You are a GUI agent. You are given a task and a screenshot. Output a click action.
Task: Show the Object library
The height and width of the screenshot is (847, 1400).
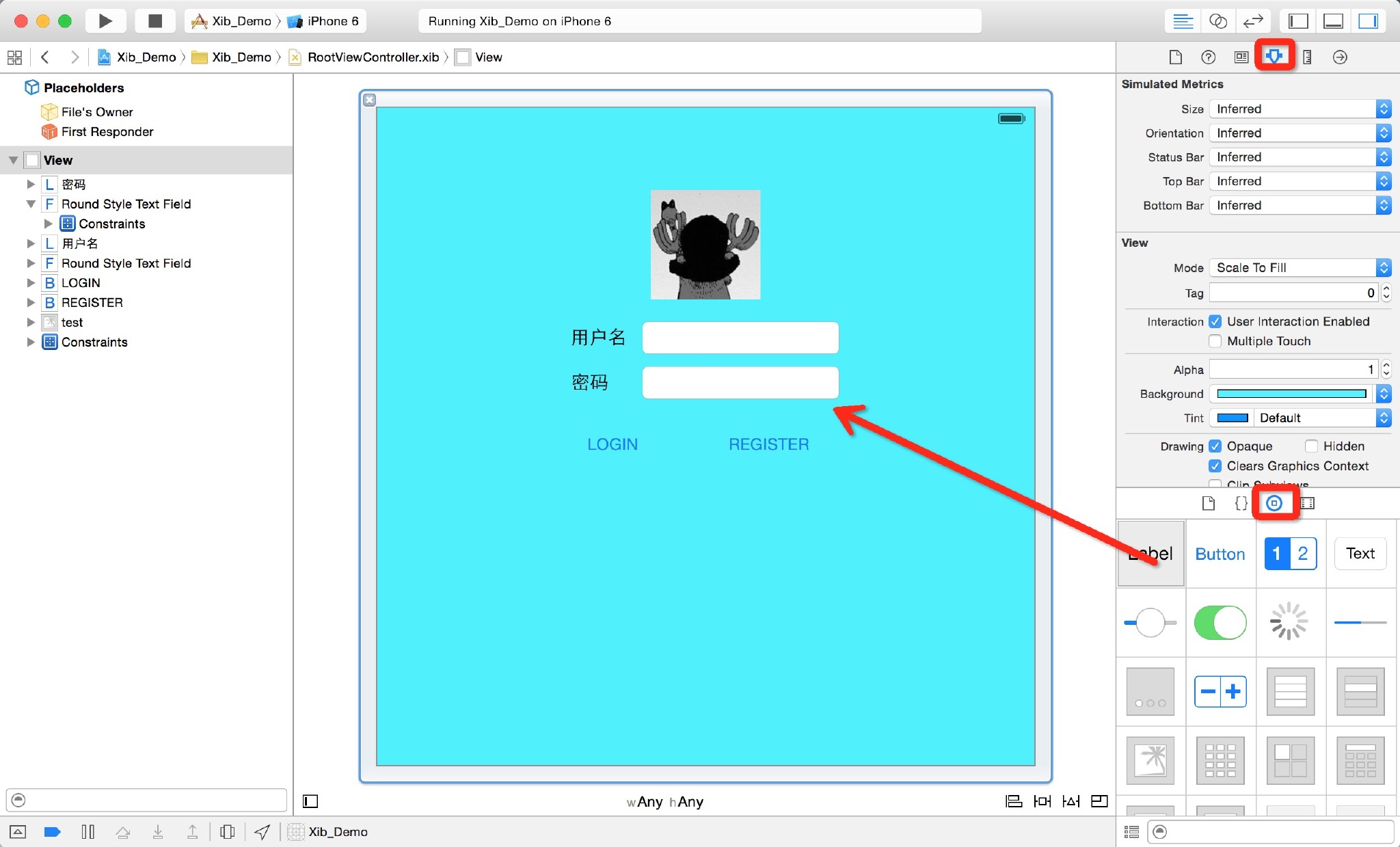[1274, 503]
